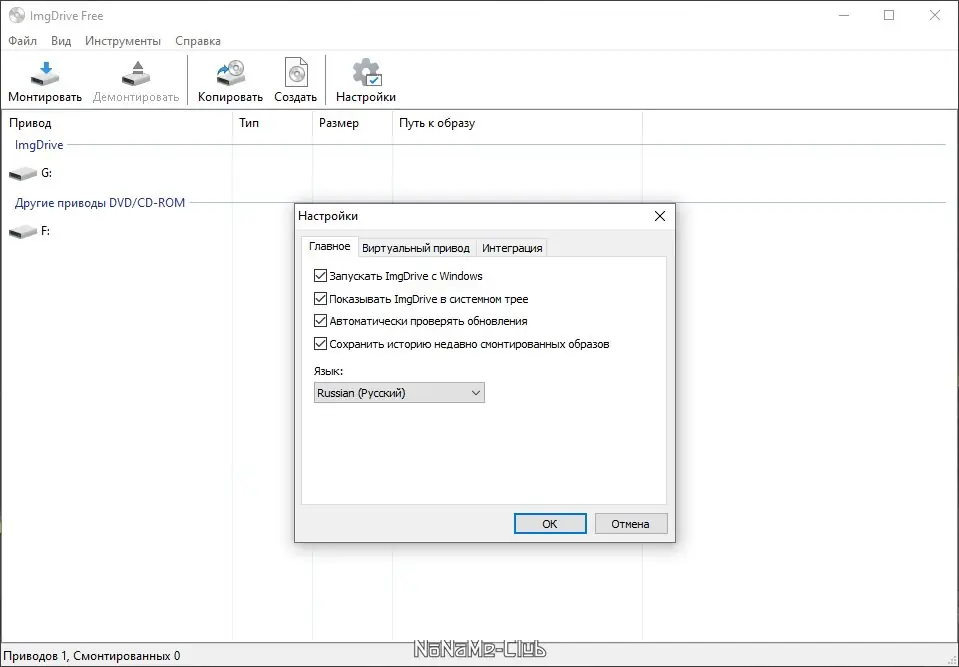Confirm settings with OK button
This screenshot has height=667, width=959.
(x=550, y=523)
